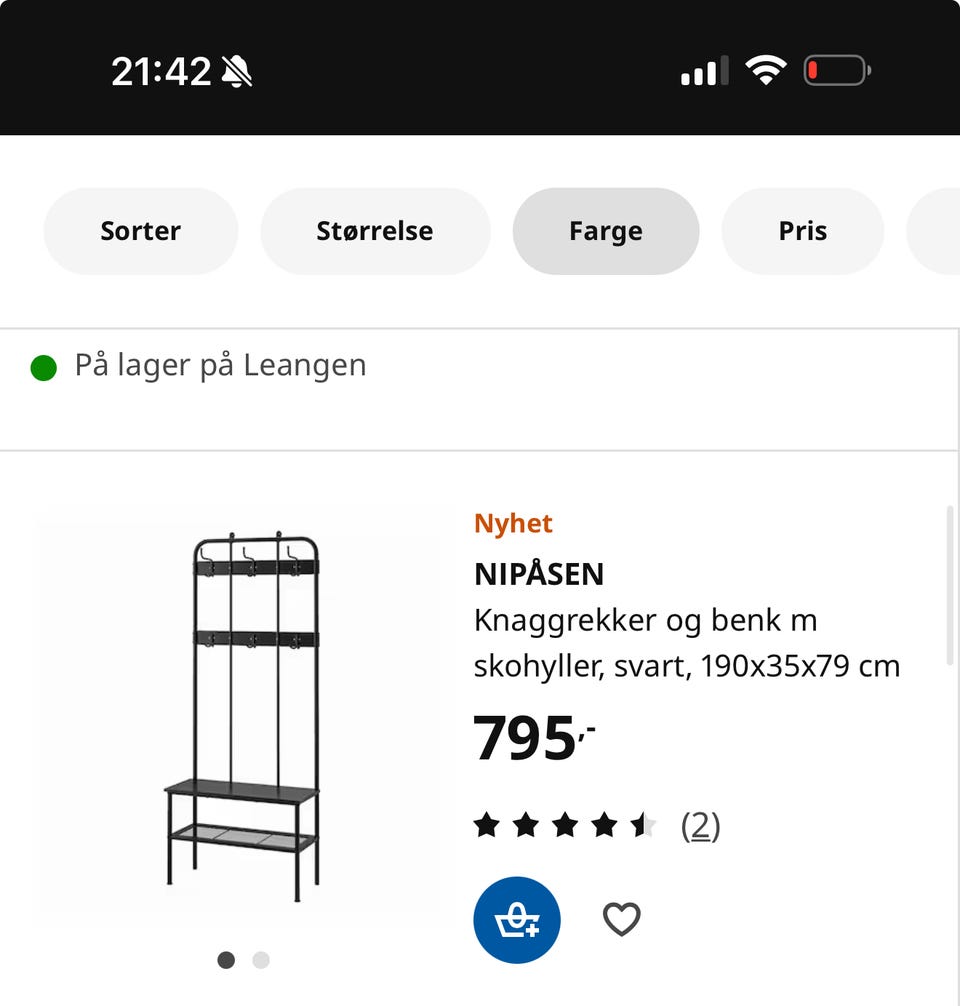Click the vertical scrollbar on the right

tap(950, 586)
